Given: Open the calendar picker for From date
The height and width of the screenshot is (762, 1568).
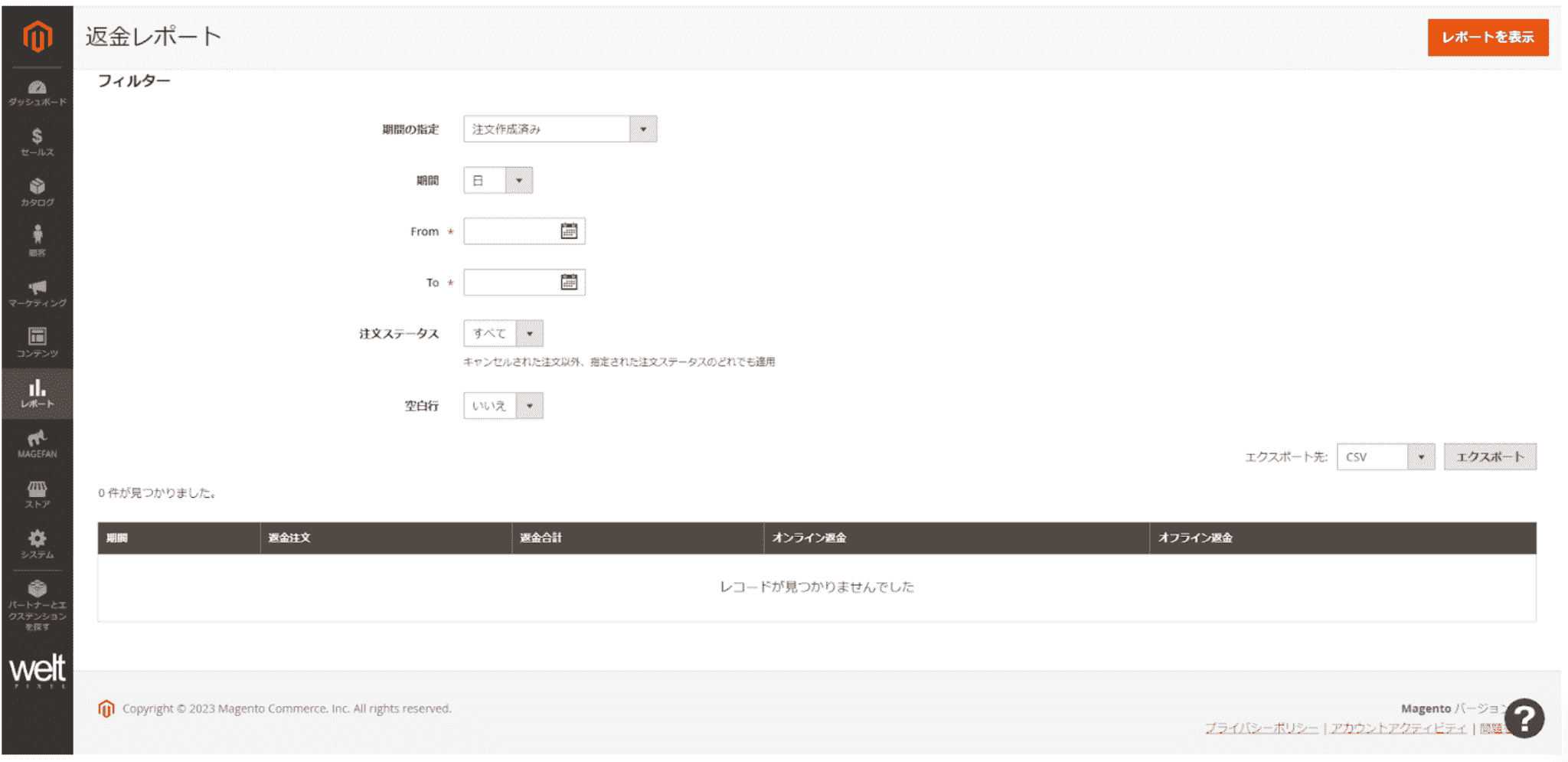Looking at the screenshot, I should click(568, 231).
